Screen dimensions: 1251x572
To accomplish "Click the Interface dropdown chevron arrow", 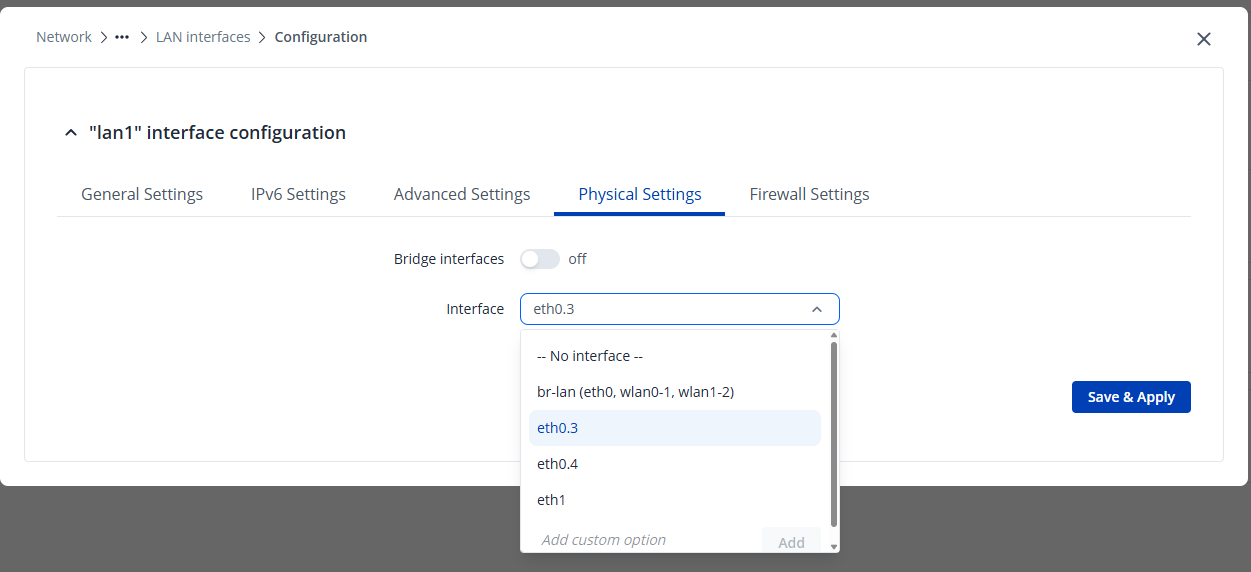I will 816,309.
